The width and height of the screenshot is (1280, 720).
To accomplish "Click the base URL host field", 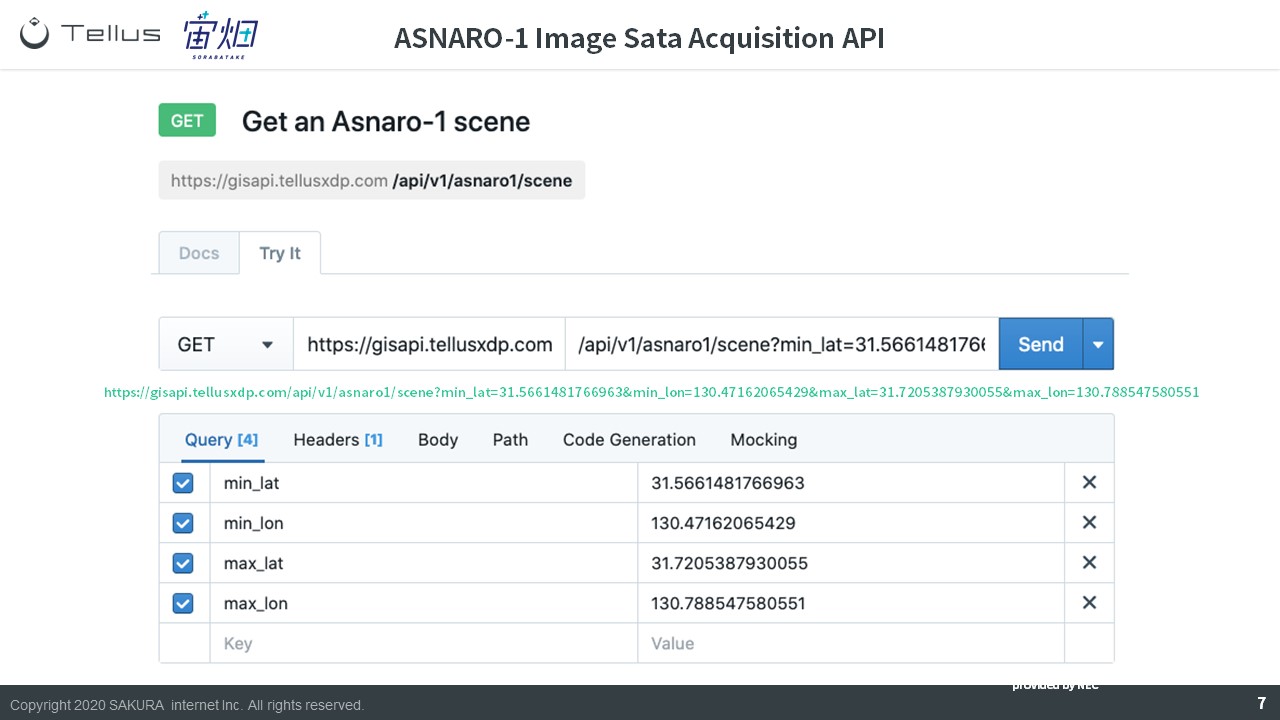I will tap(429, 344).
